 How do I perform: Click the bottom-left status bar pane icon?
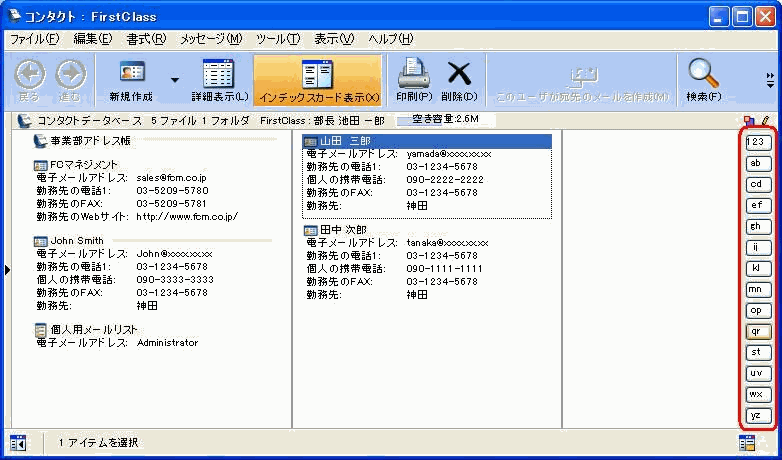click(18, 442)
